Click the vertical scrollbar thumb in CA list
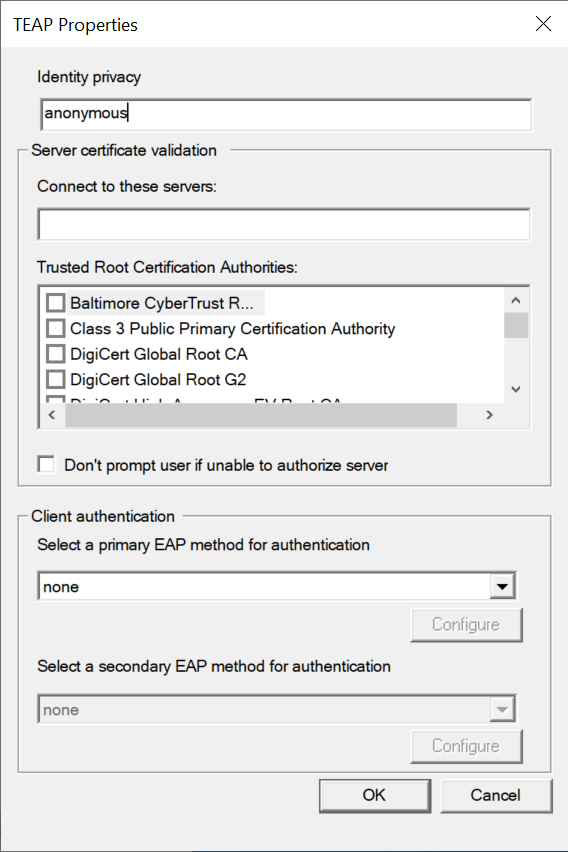Screen dimensions: 568x852 coord(516,325)
